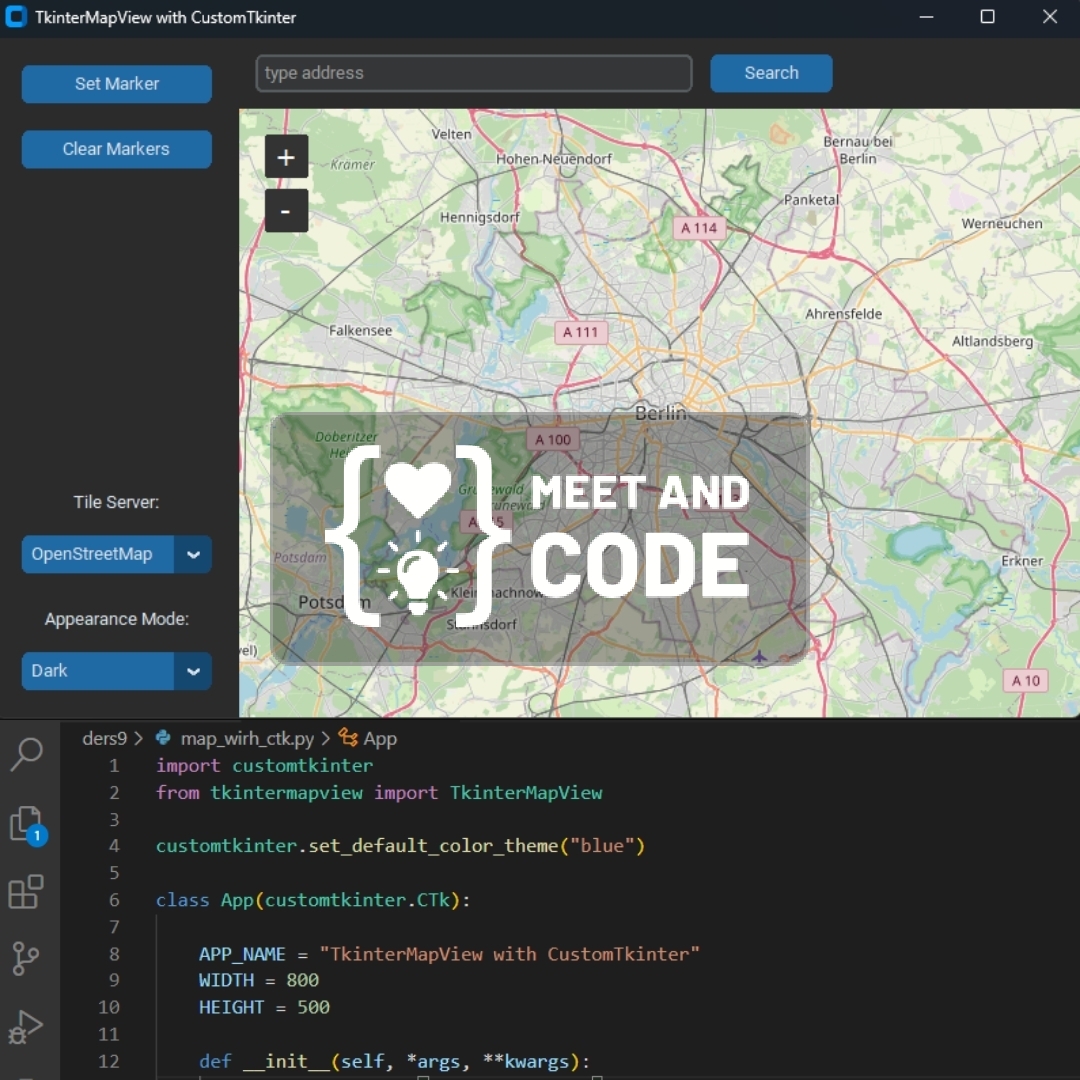
Task: Zoom out with the map minus button
Action: click(286, 211)
